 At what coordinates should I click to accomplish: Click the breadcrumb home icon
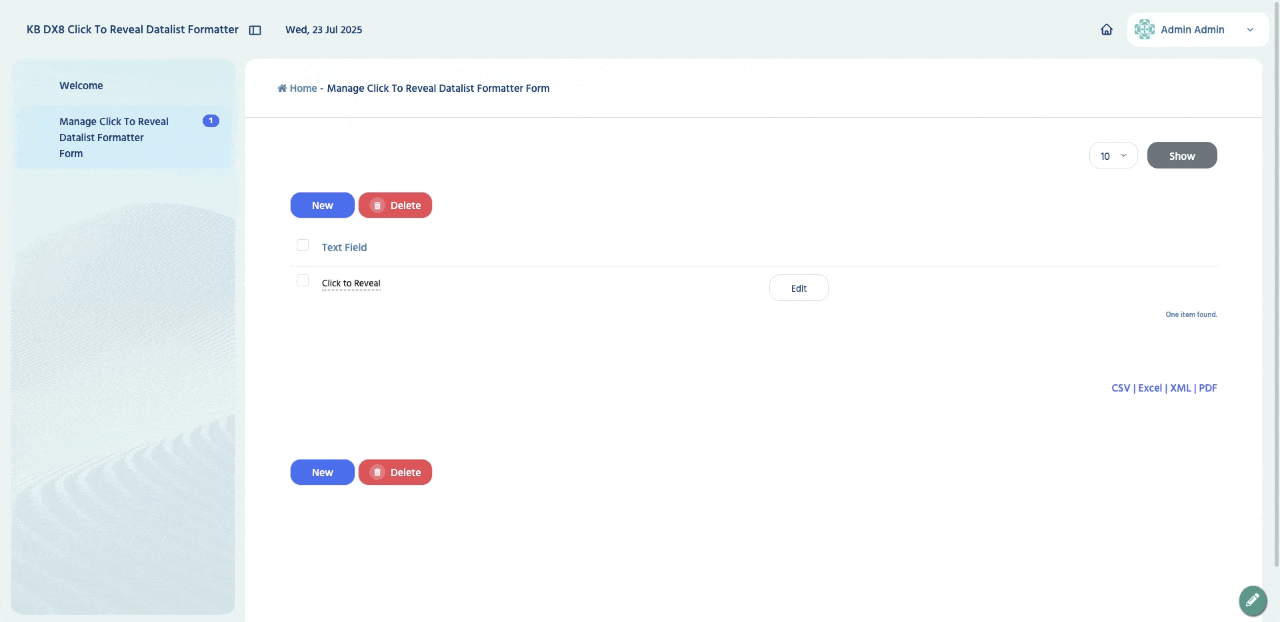282,88
